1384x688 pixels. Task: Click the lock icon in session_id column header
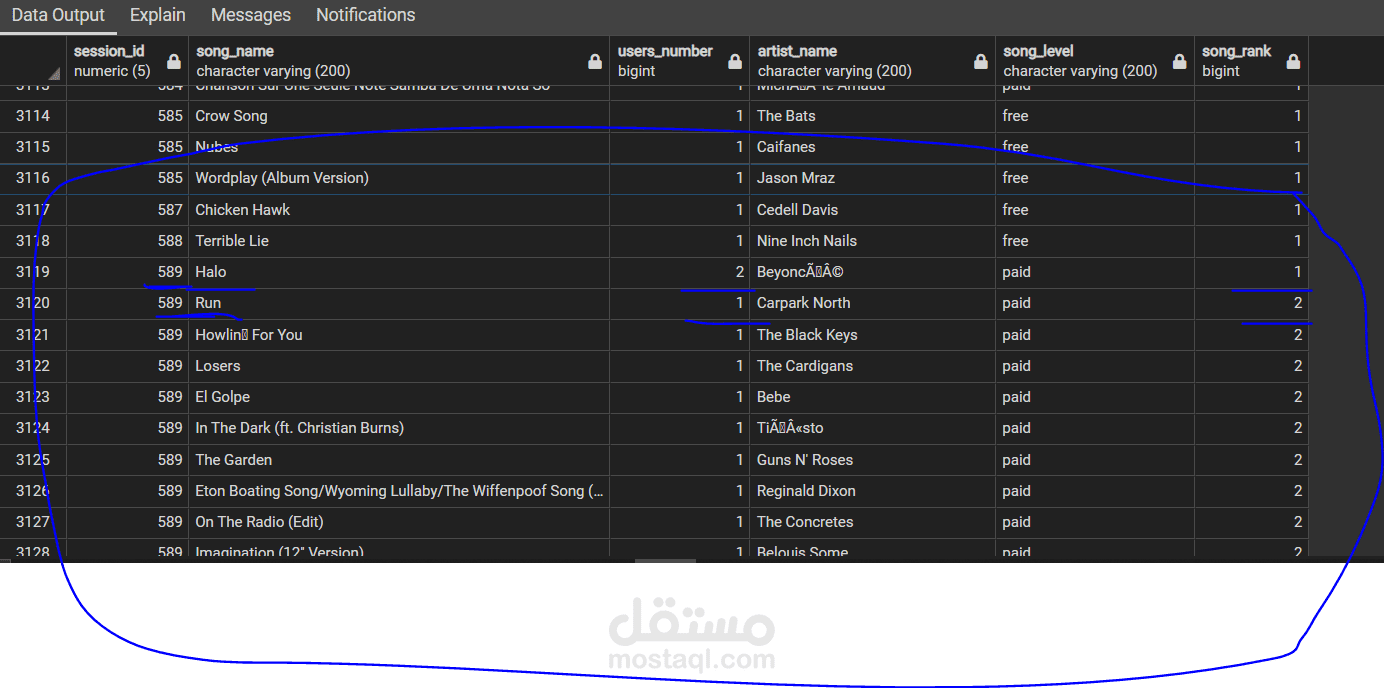point(174,62)
